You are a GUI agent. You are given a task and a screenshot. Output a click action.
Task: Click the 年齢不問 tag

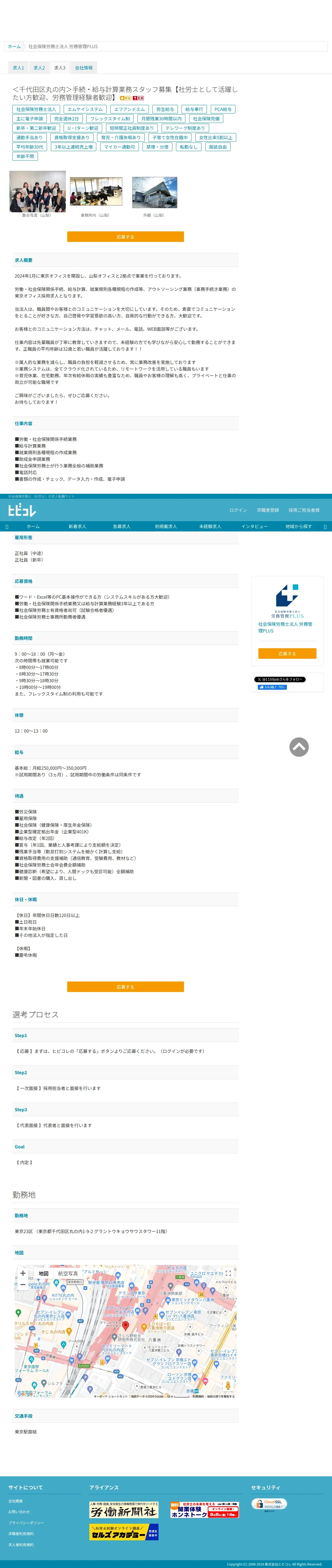(x=25, y=156)
